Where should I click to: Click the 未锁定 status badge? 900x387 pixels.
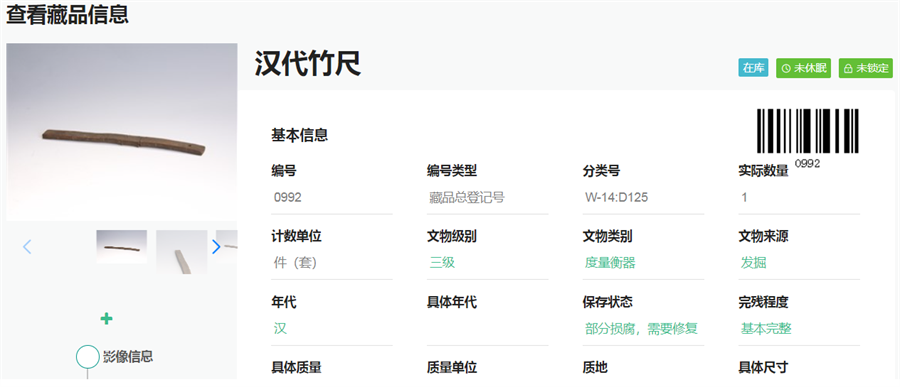[x=866, y=68]
